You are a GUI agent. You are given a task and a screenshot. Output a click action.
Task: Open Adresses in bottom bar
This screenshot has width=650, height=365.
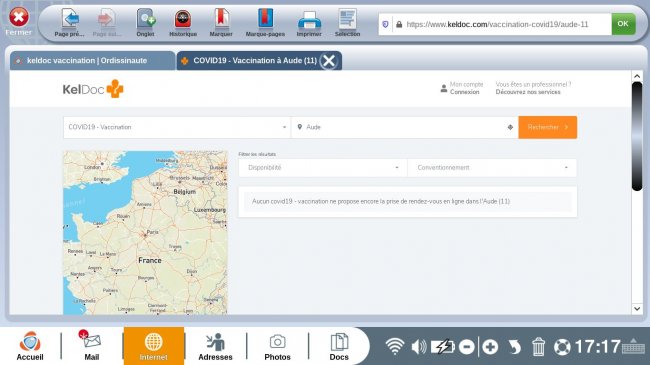coord(215,346)
